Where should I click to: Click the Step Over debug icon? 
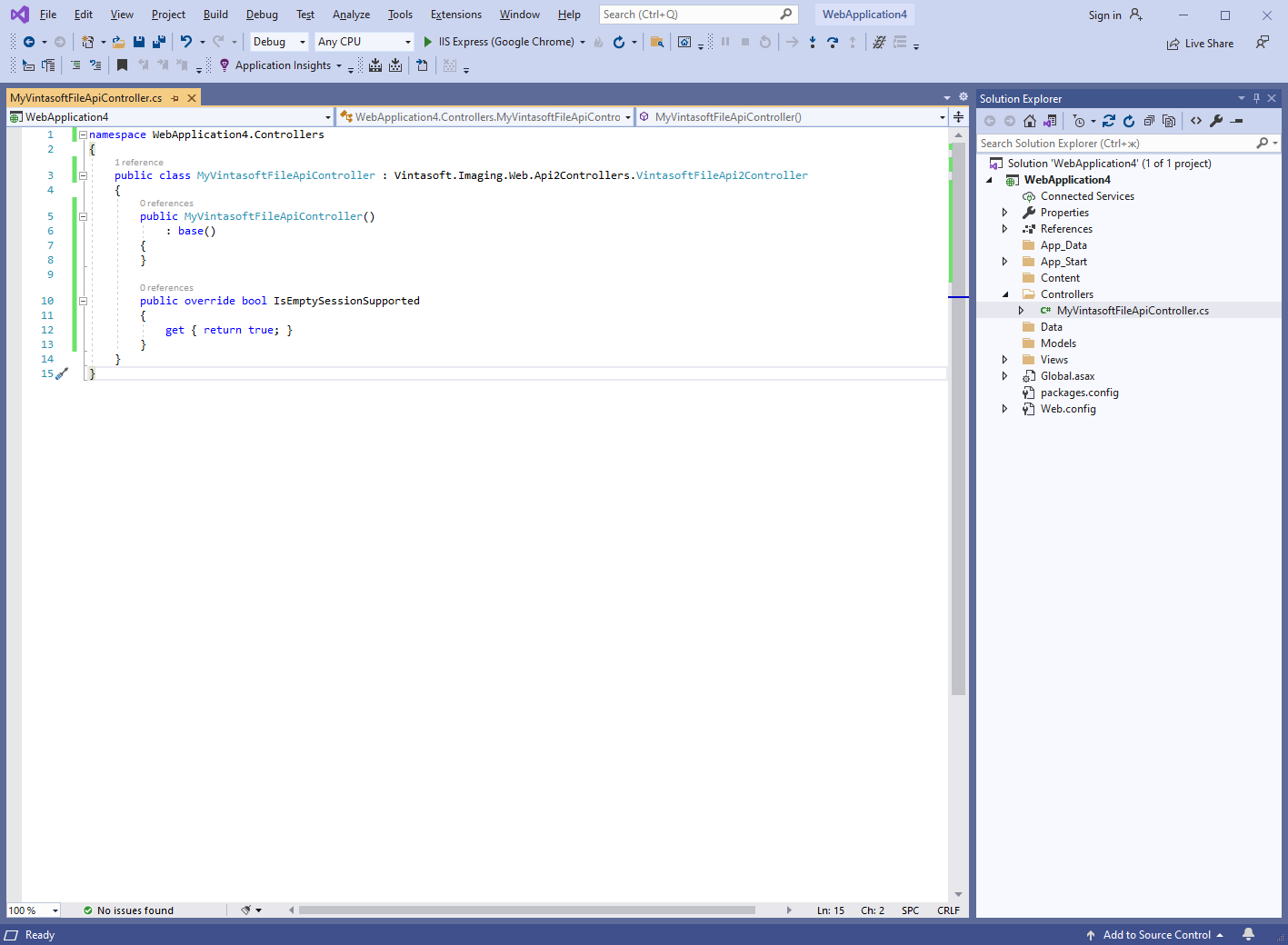pos(833,42)
